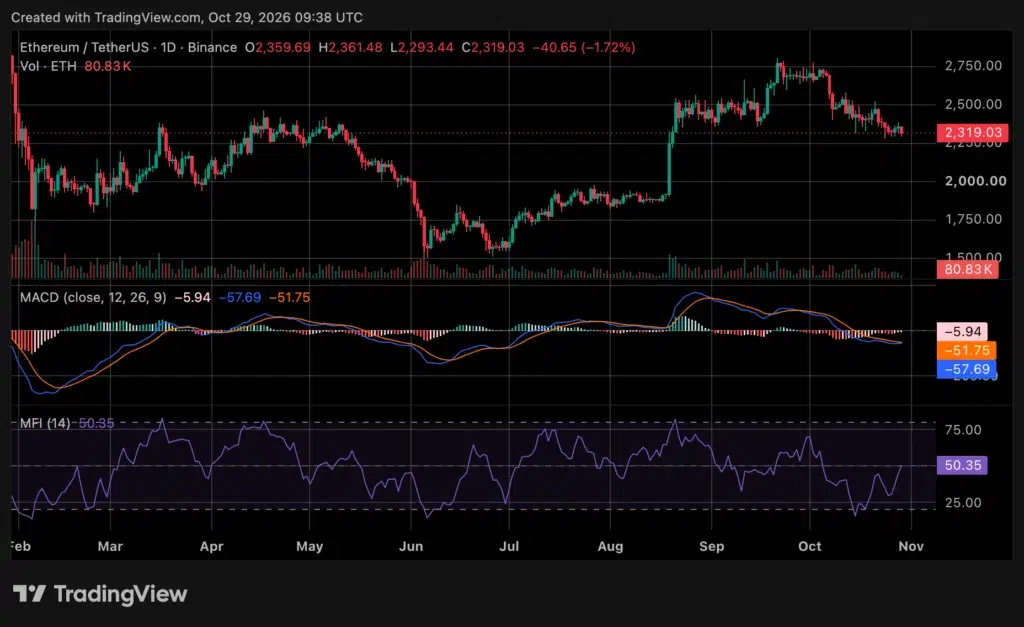Click the 'Aug' time axis label
Image resolution: width=1024 pixels, height=627 pixels.
pyautogui.click(x=610, y=546)
